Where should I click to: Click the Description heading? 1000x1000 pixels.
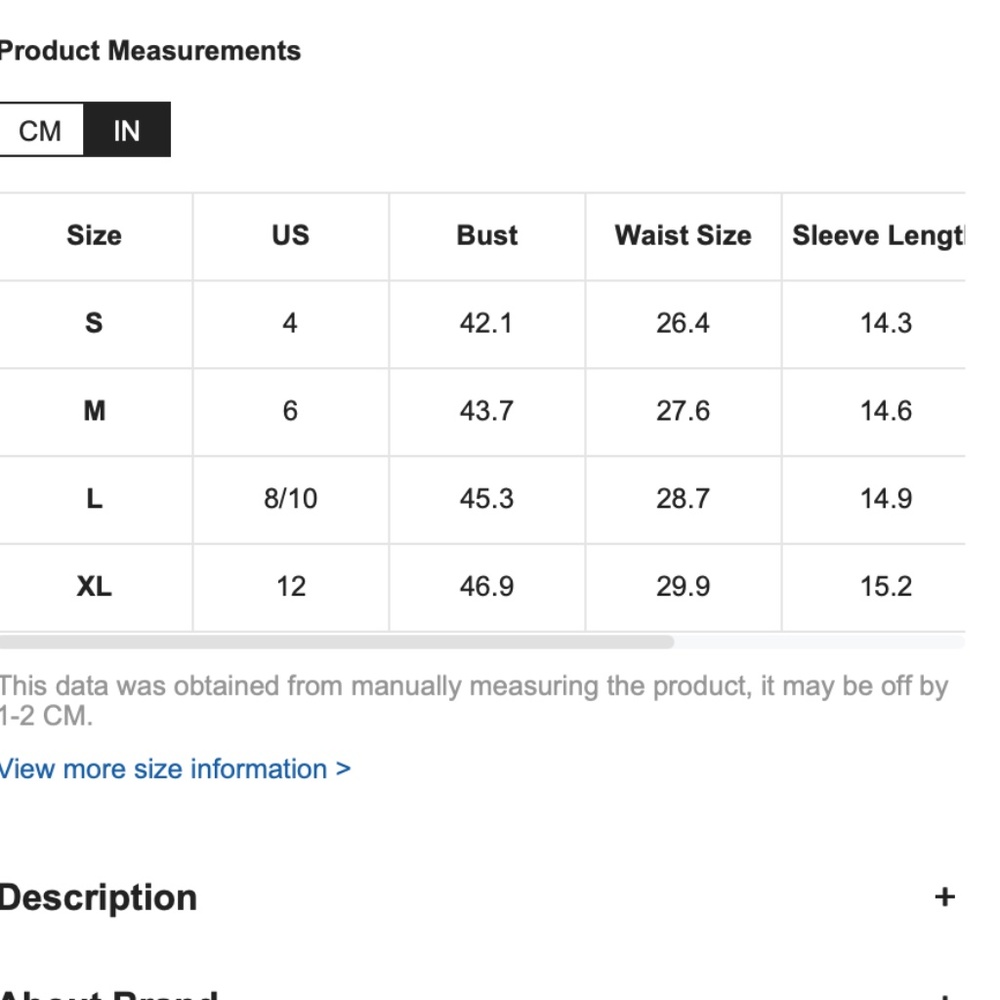[99, 897]
